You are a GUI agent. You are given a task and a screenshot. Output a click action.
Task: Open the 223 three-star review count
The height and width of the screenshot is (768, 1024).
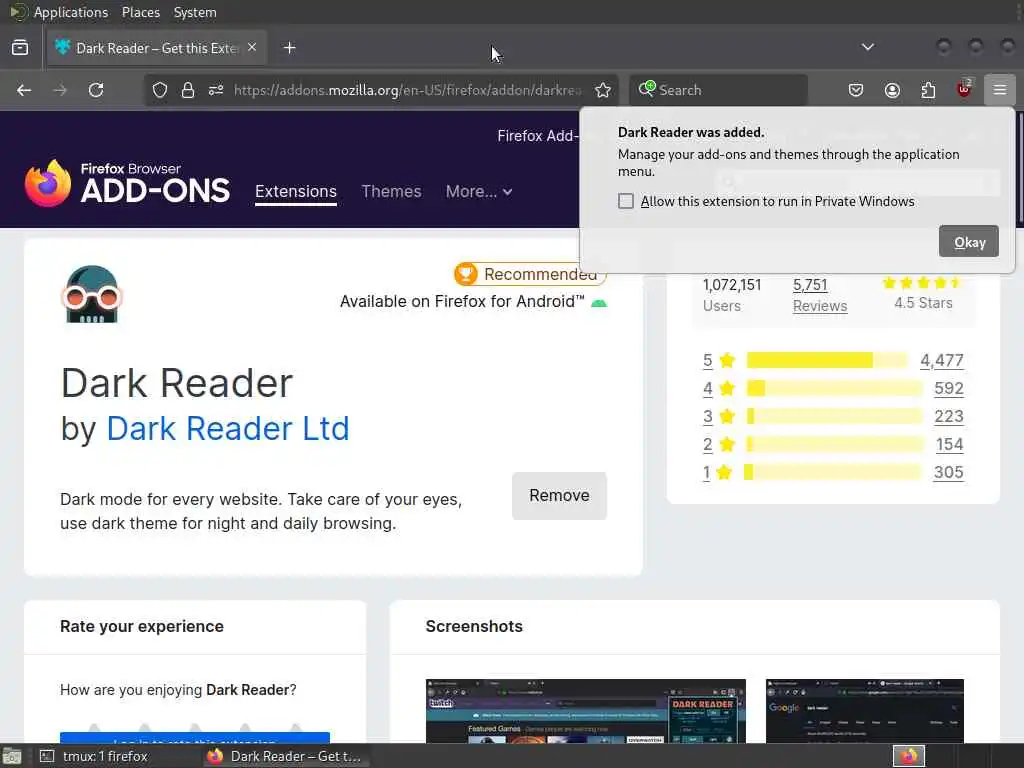pyautogui.click(x=949, y=417)
